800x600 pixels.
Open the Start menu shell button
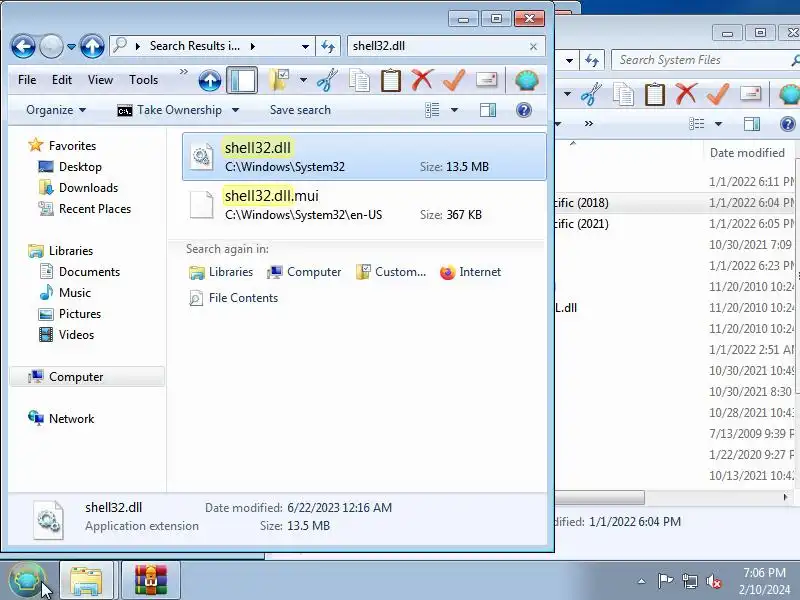(27, 580)
